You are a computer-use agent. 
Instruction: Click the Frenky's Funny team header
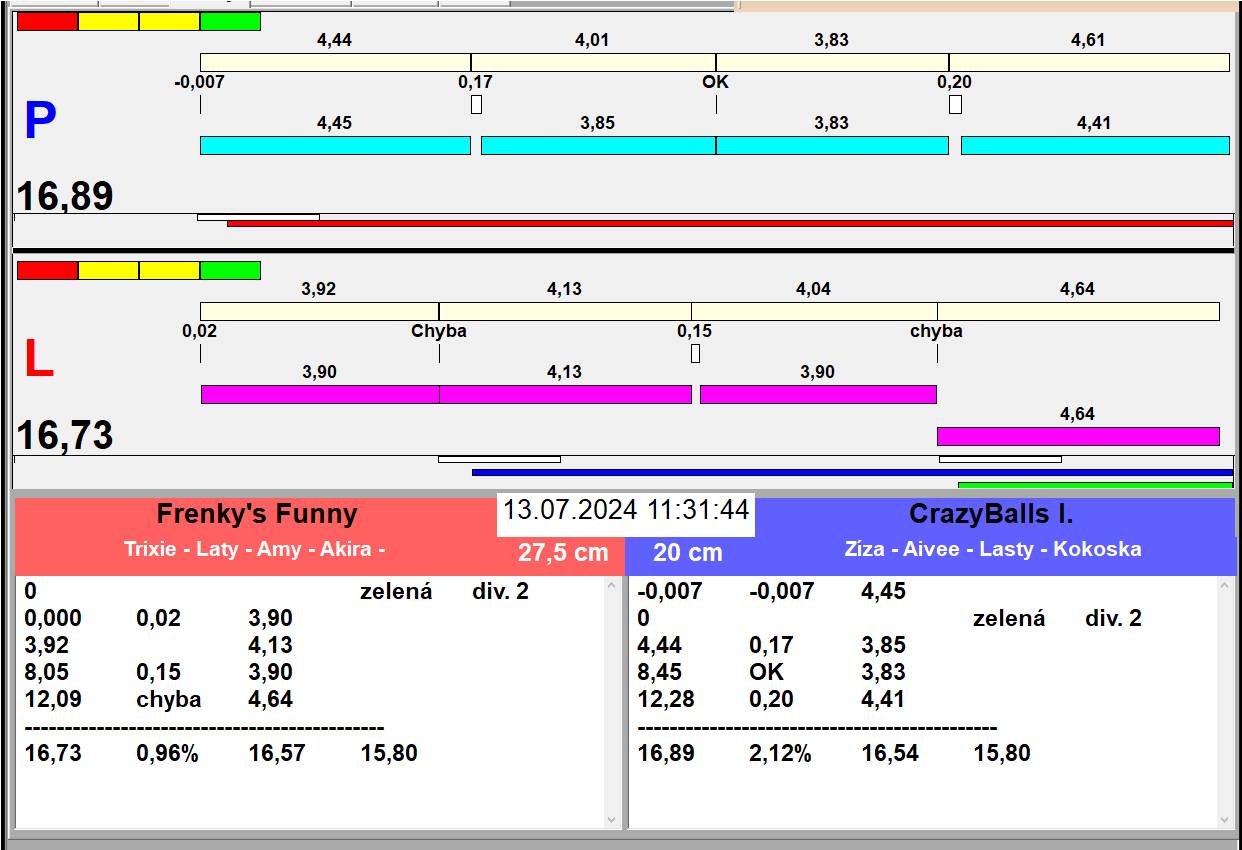click(x=257, y=514)
